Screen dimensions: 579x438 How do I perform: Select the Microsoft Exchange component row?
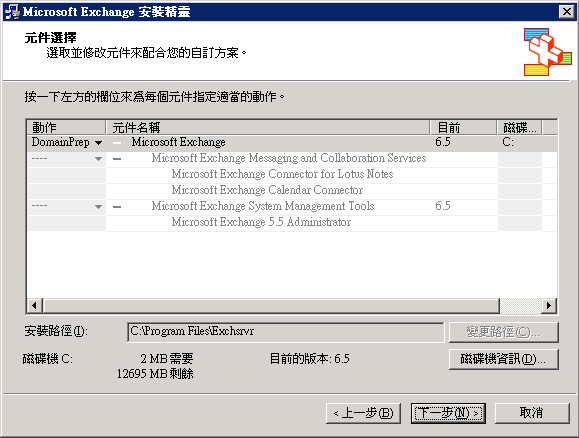pyautogui.click(x=292, y=143)
